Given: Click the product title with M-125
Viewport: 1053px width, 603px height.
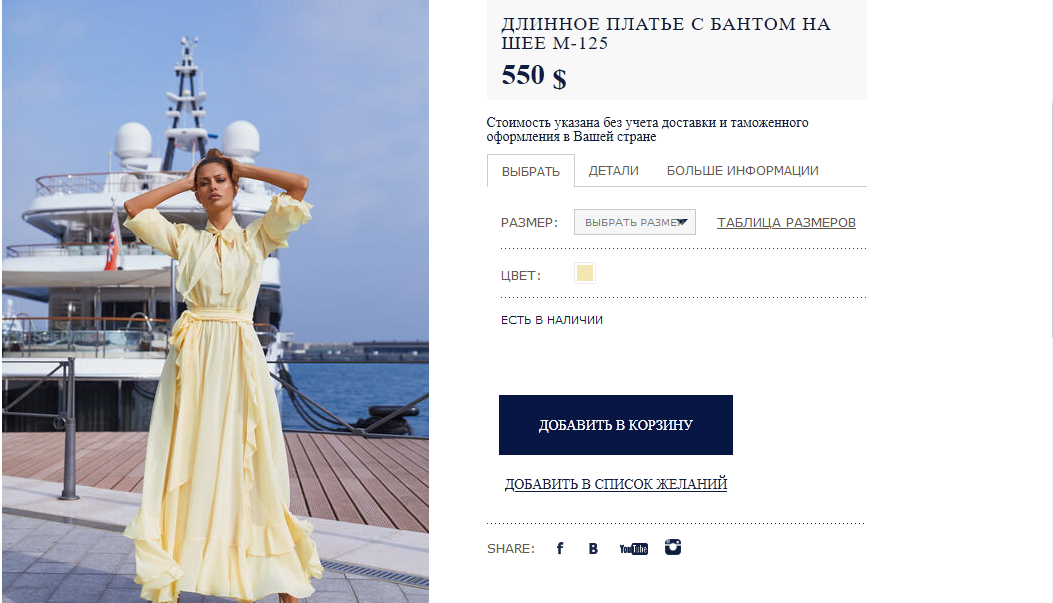Looking at the screenshot, I should click(x=665, y=33).
